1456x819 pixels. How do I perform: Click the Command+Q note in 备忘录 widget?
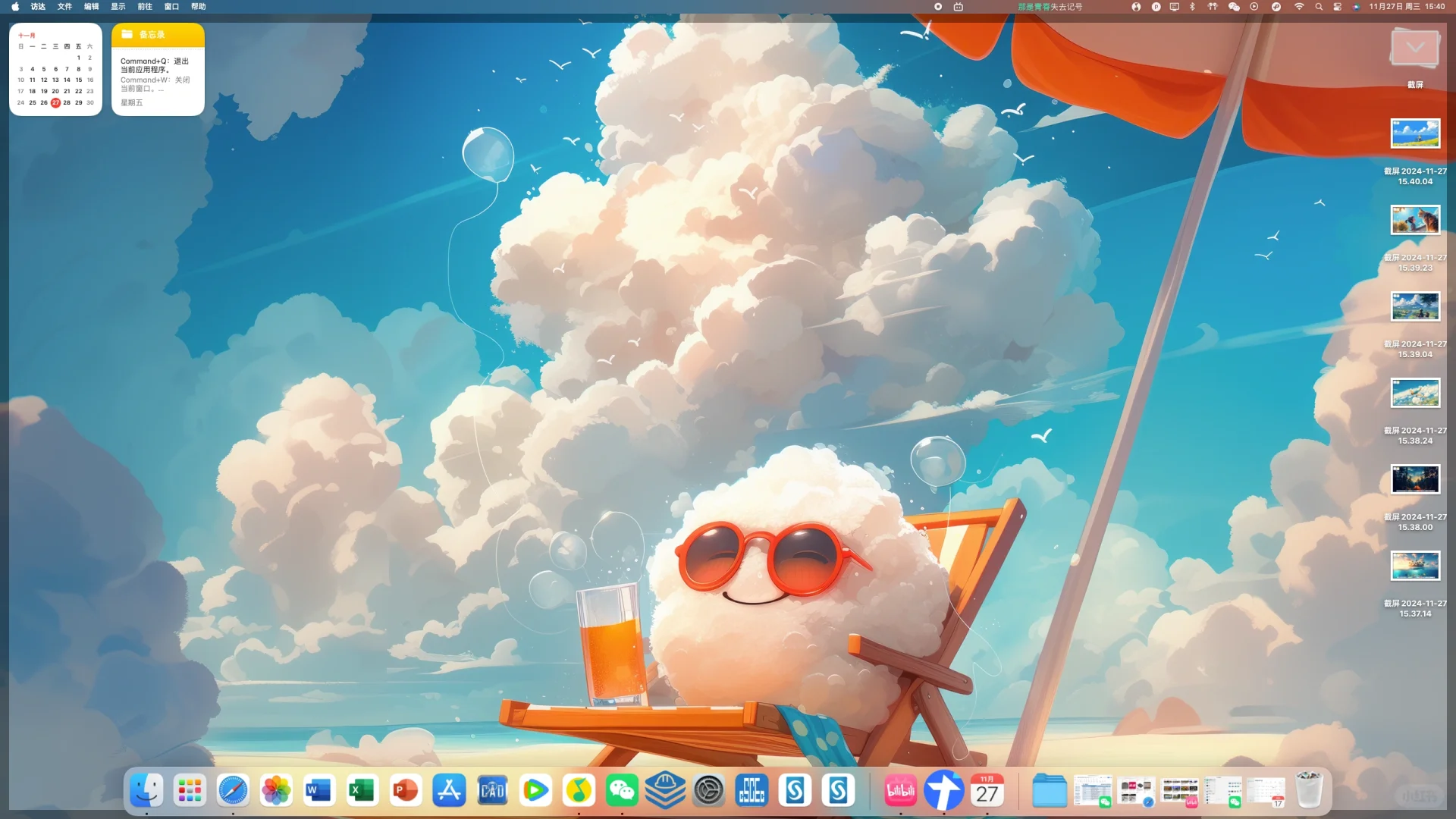(x=155, y=65)
